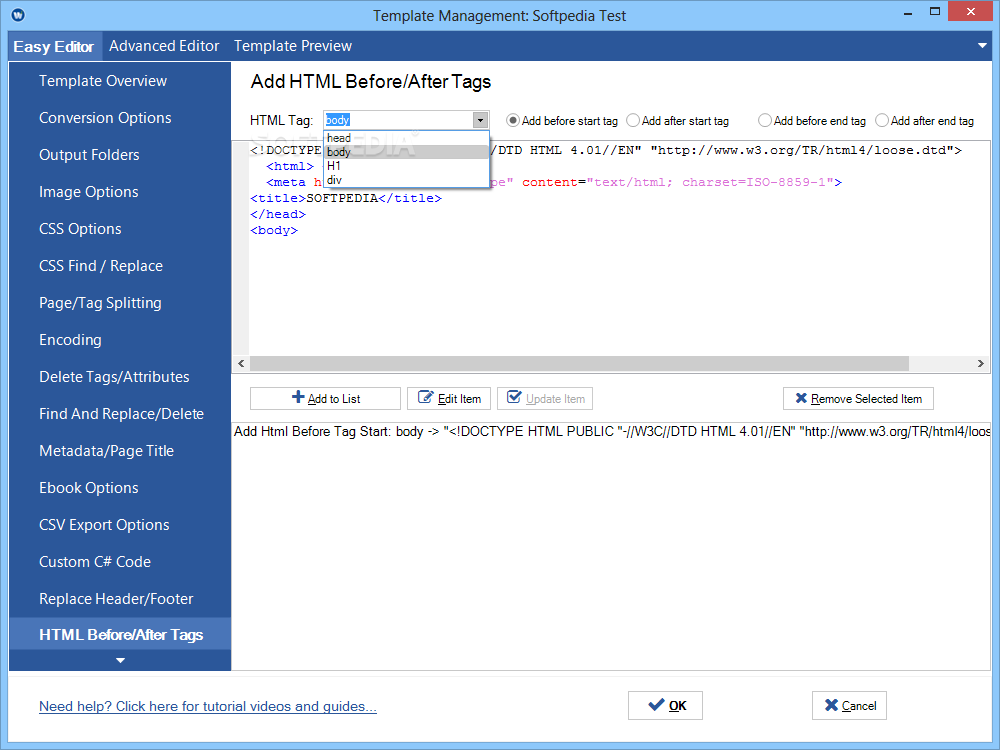
Task: Click the checkmark icon on Update Item
Action: click(514, 397)
